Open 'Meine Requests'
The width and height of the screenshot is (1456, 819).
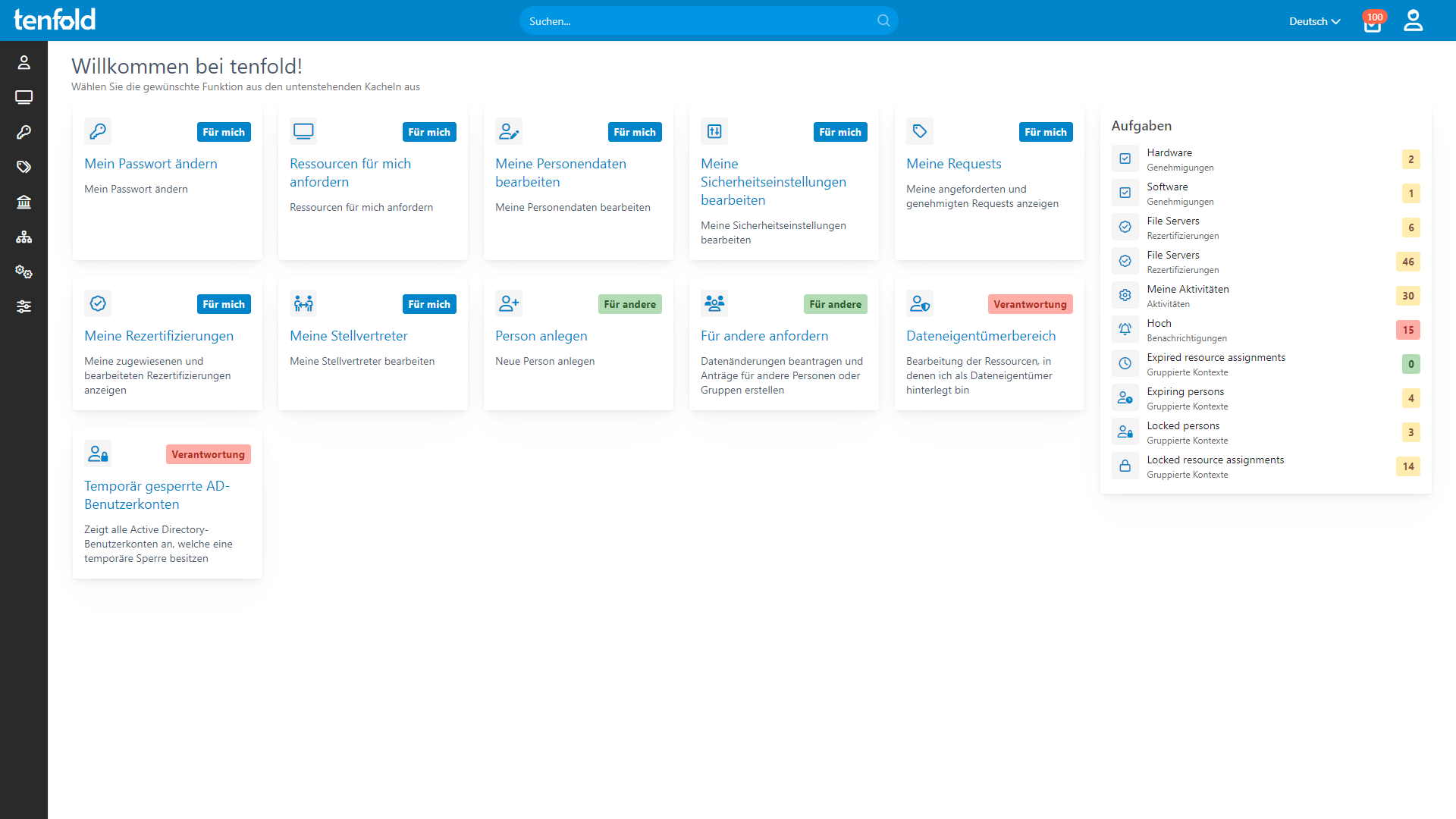click(x=953, y=163)
